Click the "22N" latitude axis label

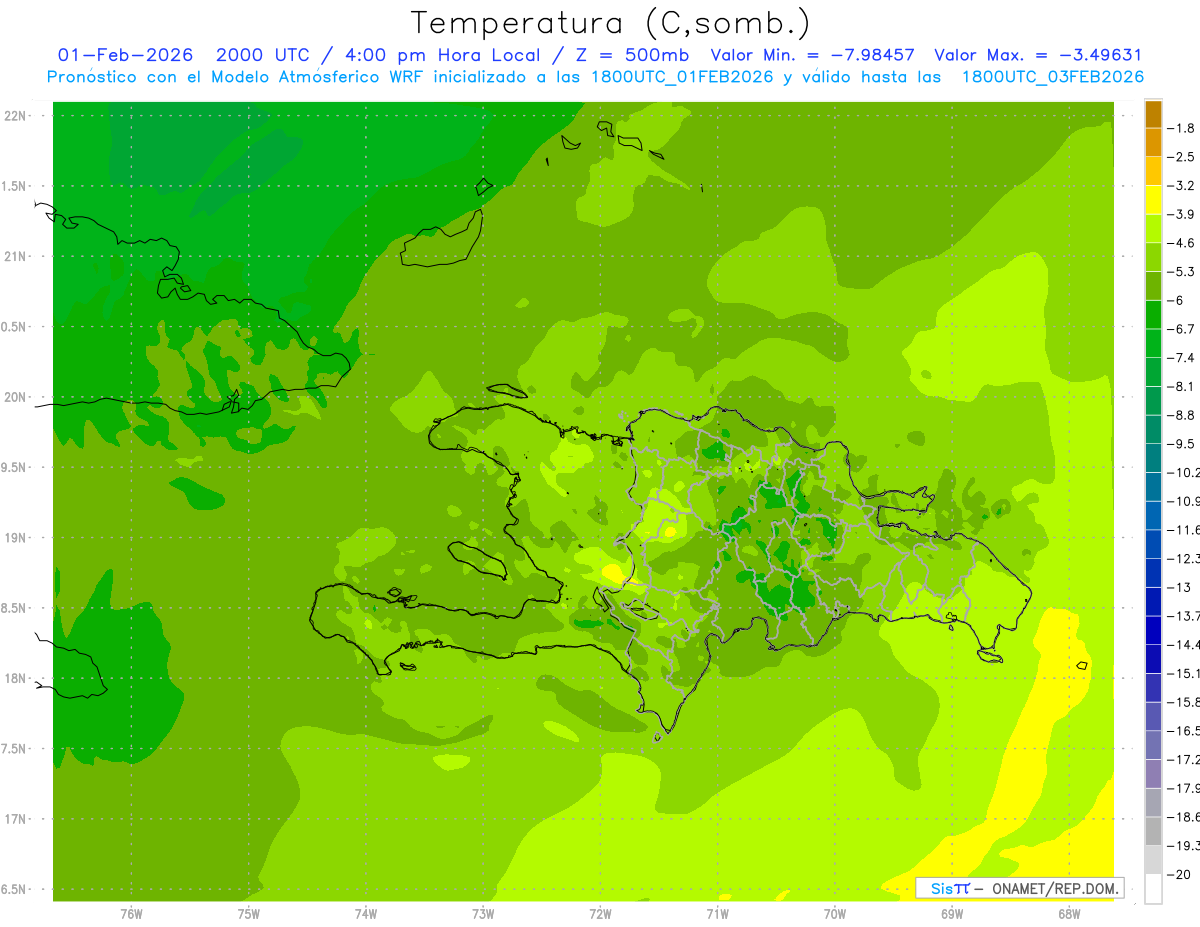tap(16, 116)
